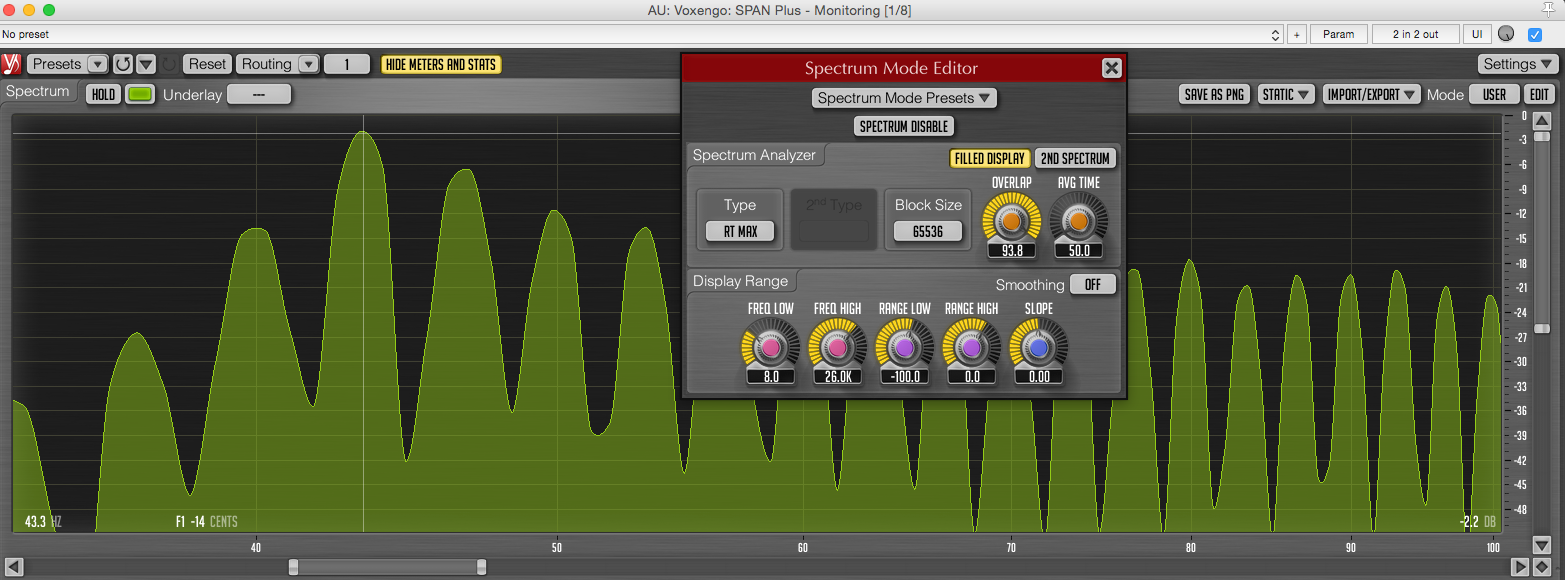Click the greyed-out redo arrow icon
The image size is (1565, 580).
[x=169, y=64]
